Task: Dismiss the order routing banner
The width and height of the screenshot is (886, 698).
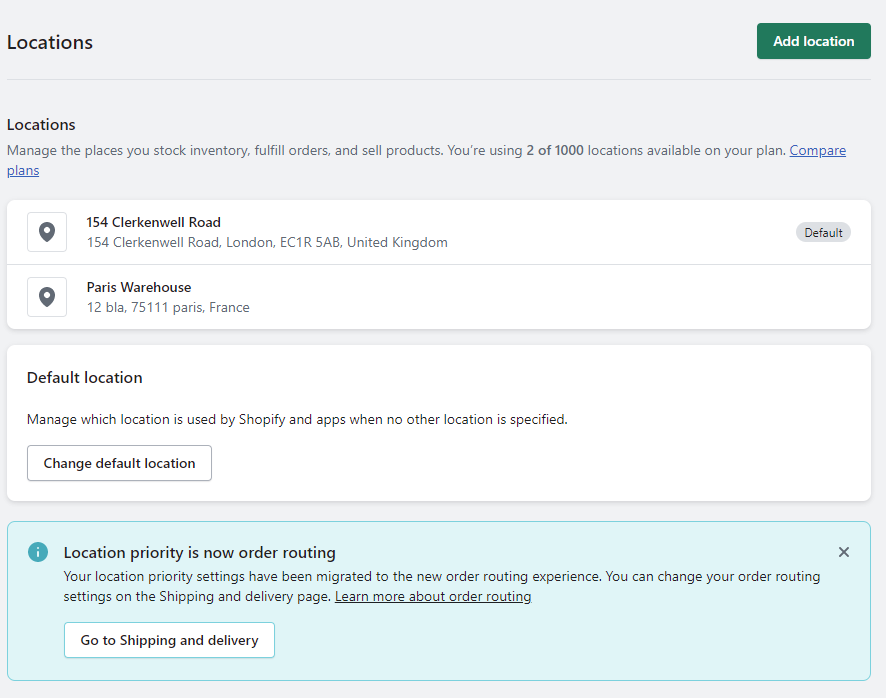Action: [x=843, y=552]
